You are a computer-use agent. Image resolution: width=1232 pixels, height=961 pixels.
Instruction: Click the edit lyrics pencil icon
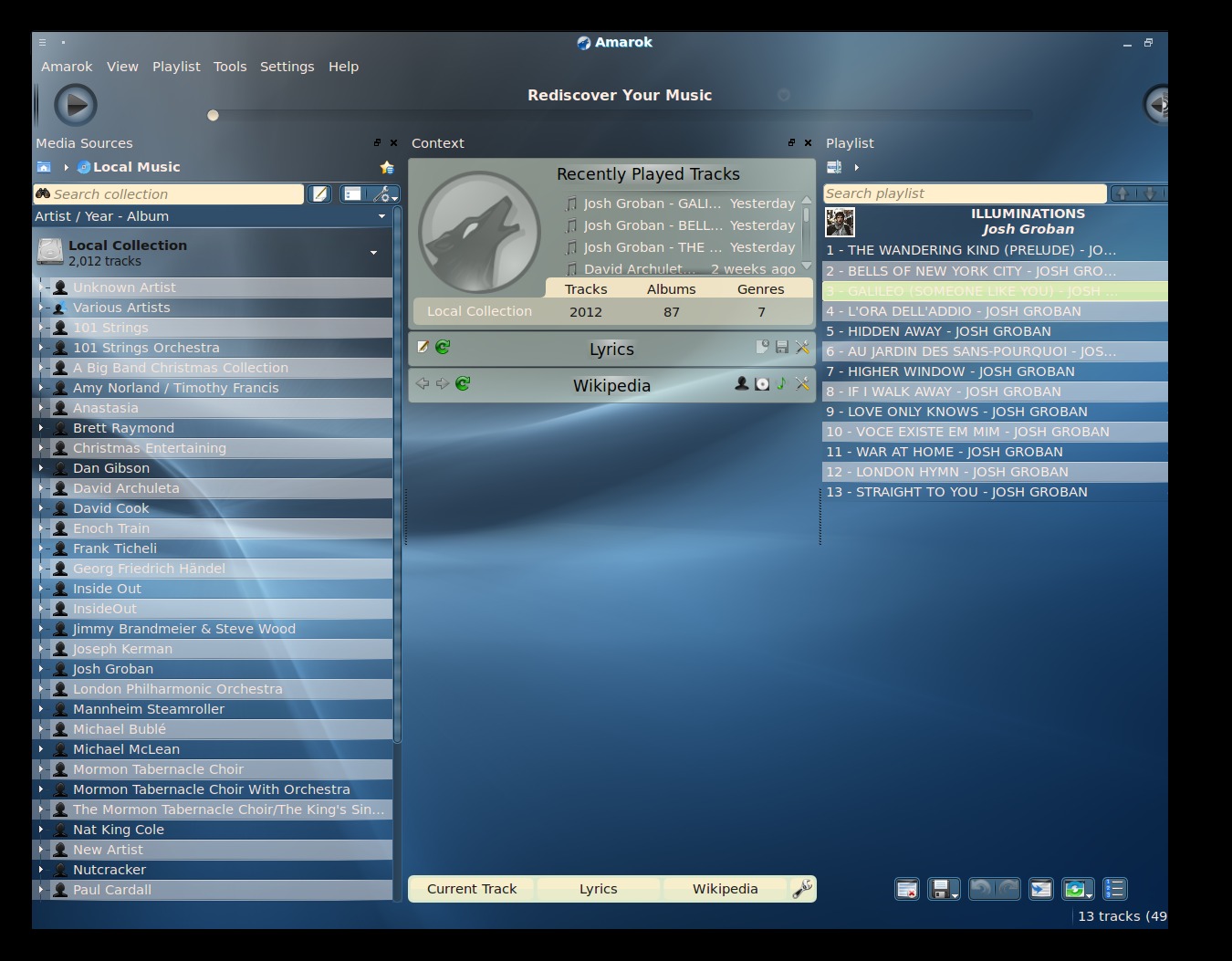pyautogui.click(x=423, y=347)
